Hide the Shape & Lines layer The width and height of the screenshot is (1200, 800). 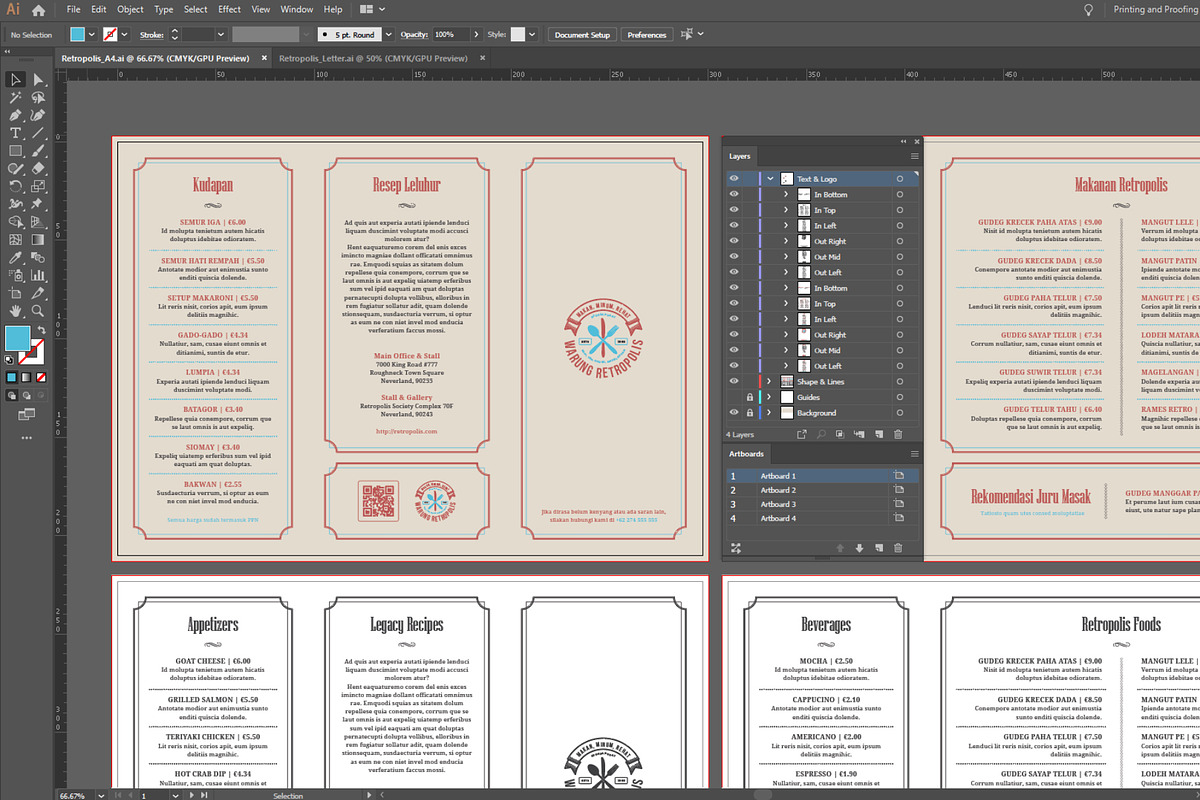tap(734, 382)
